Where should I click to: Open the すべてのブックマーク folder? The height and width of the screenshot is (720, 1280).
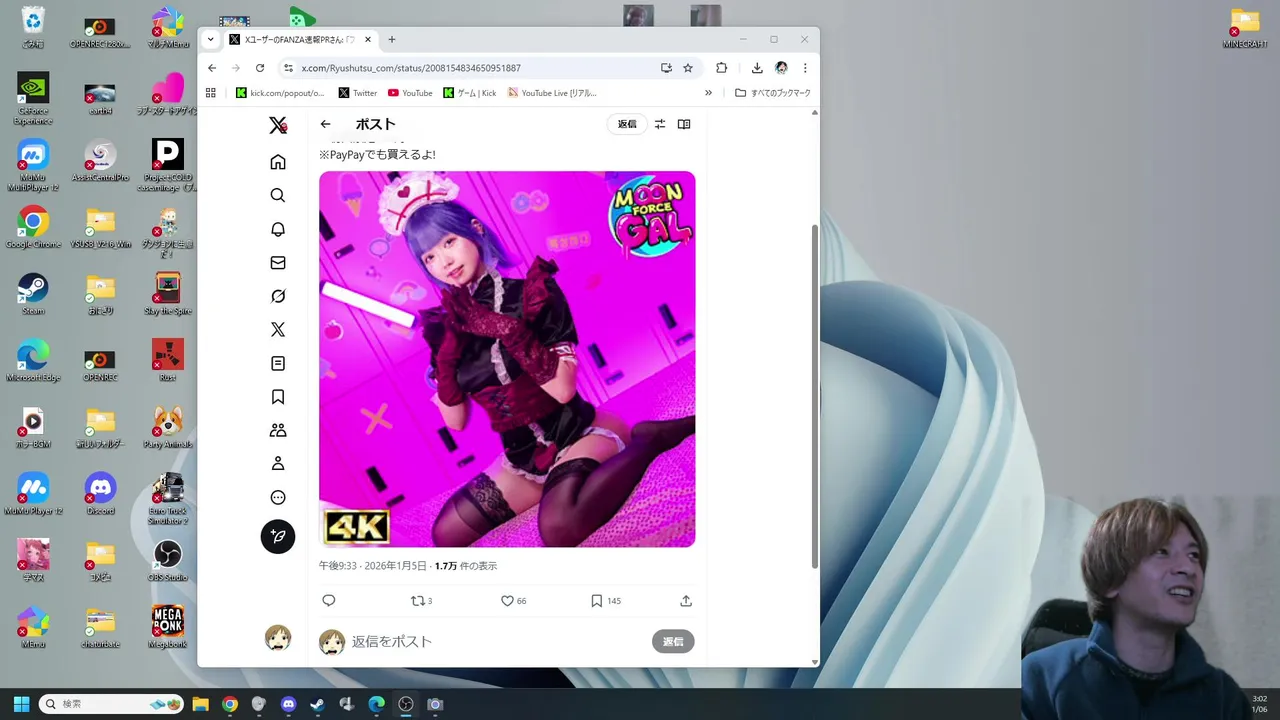[x=773, y=93]
